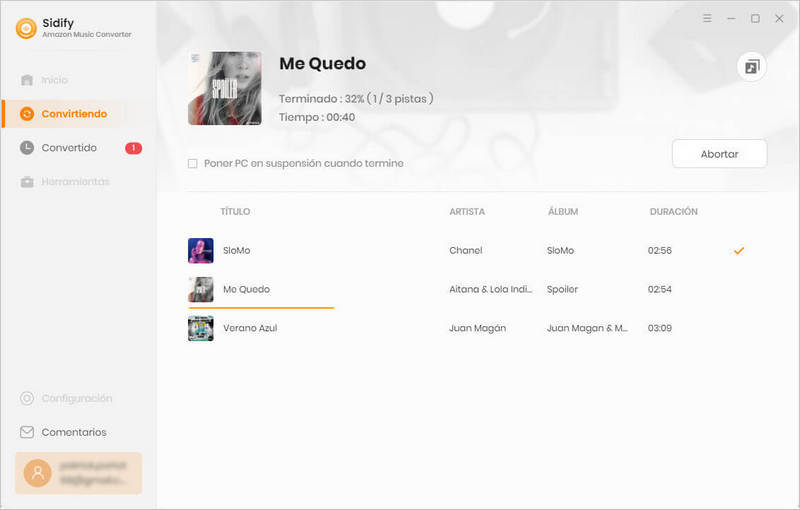Viewport: 800px width, 510px height.
Task: Click the Sidify logo icon
Action: click(26, 28)
